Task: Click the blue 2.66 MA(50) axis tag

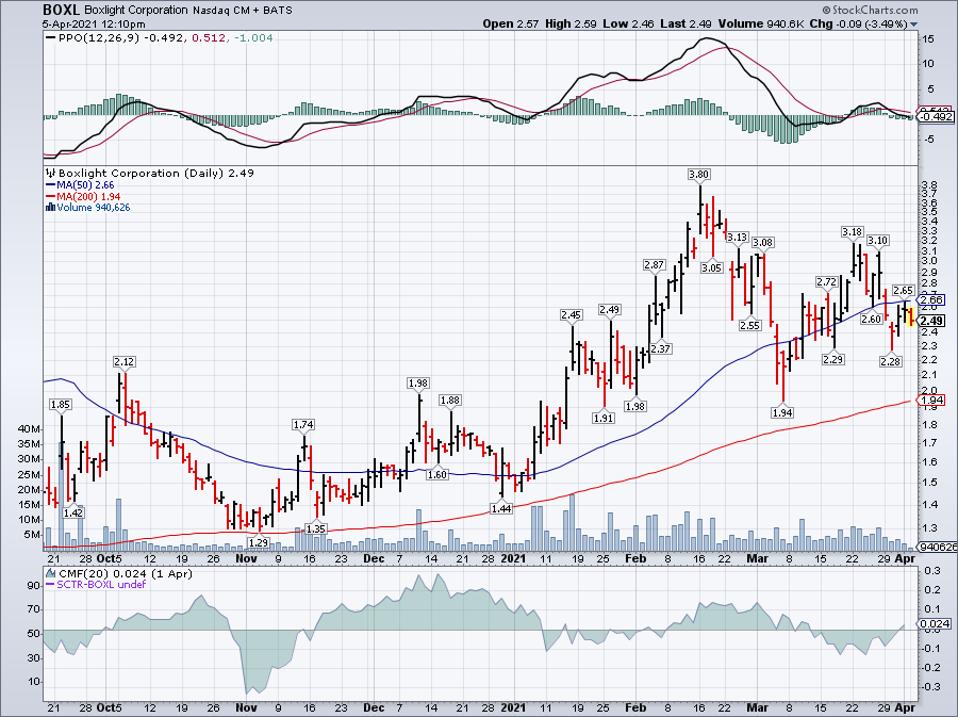Action: 931,300
